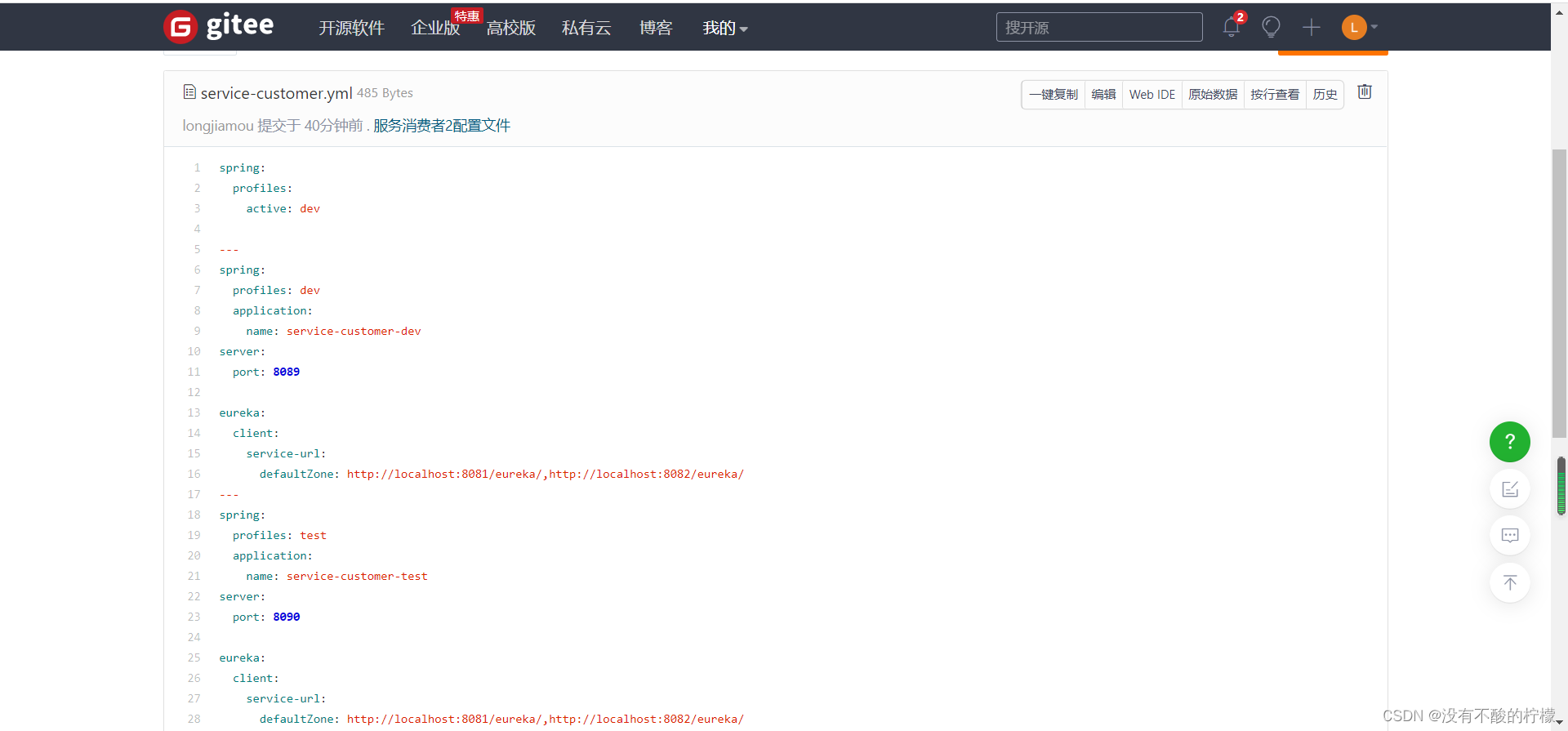This screenshot has height=731, width=1568.
Task: Open 私有云 menu item
Action: [586, 28]
